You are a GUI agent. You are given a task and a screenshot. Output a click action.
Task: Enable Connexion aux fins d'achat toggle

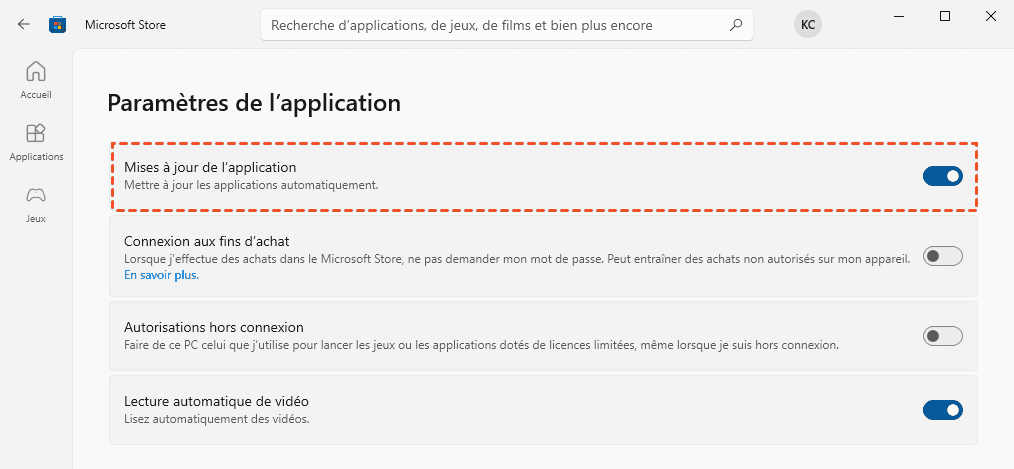coord(942,256)
